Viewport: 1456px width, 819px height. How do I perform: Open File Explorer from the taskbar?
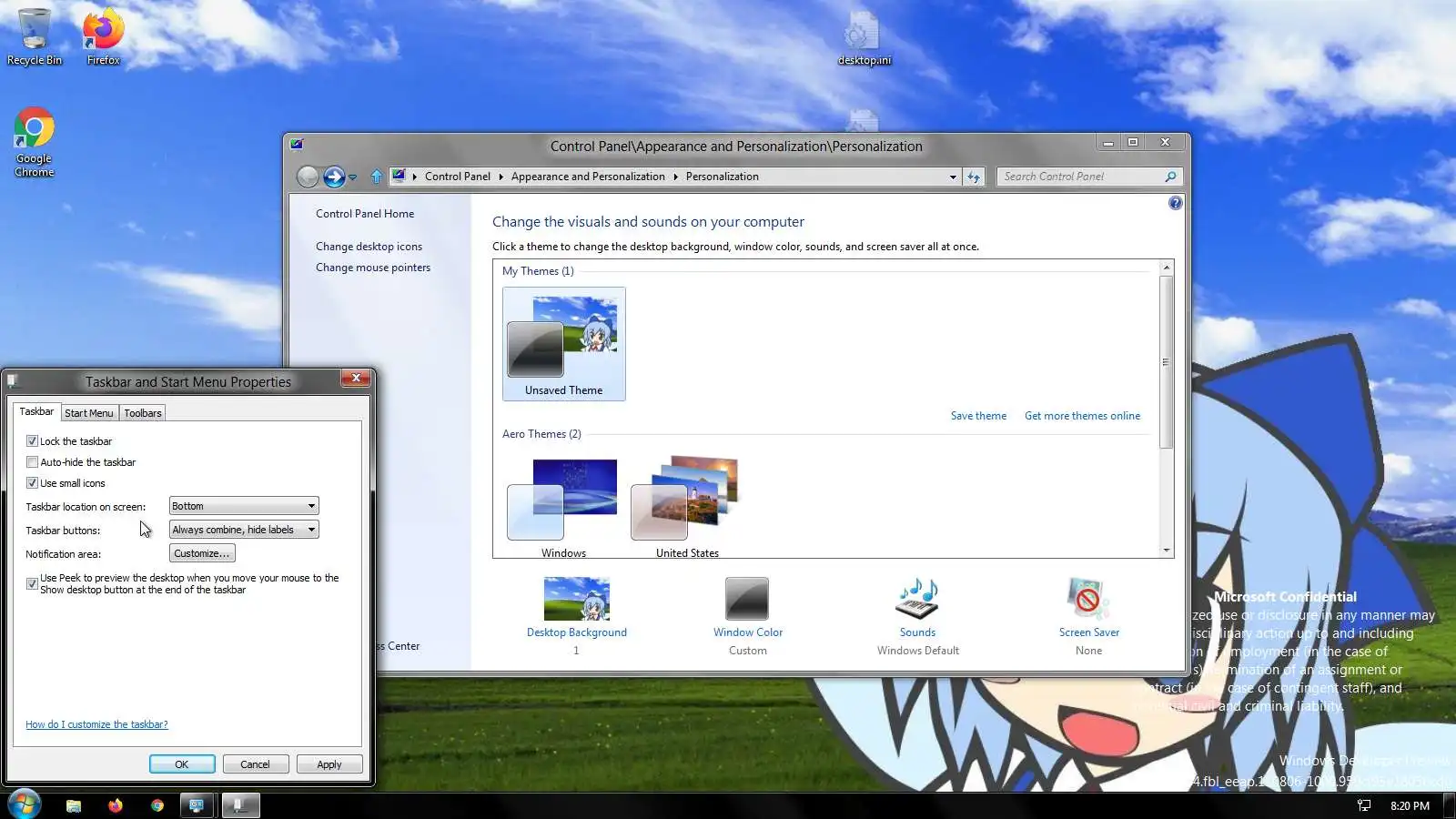pyautogui.click(x=74, y=805)
